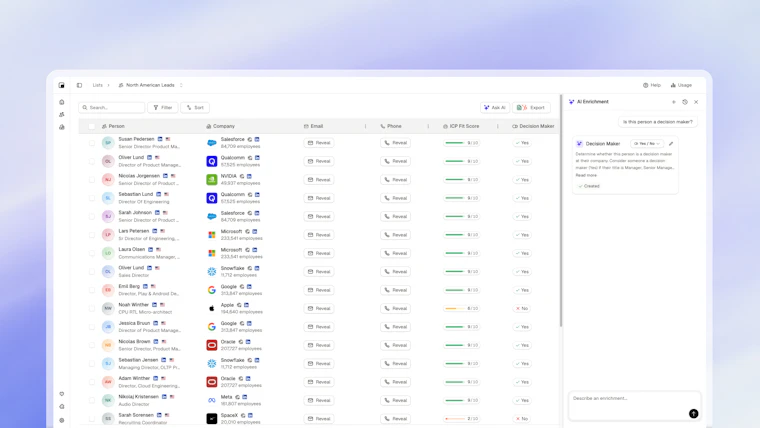The image size is (760, 428).
Task: Click the bell icon above the settings gear
Action: [x=62, y=407]
